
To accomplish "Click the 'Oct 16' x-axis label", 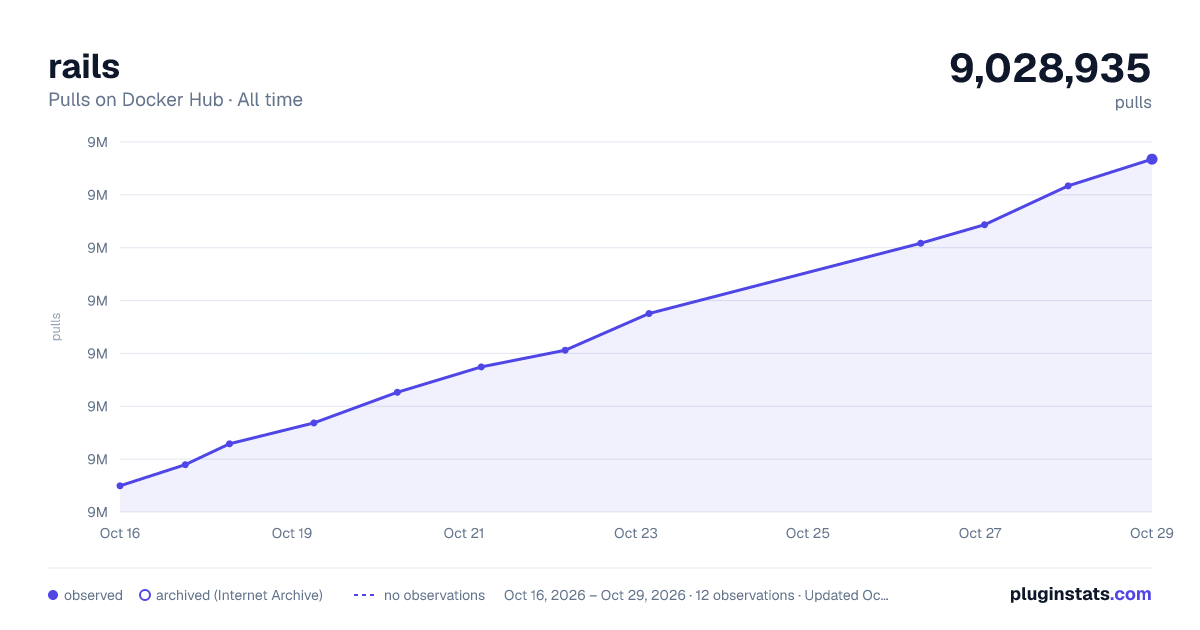I will [x=120, y=533].
